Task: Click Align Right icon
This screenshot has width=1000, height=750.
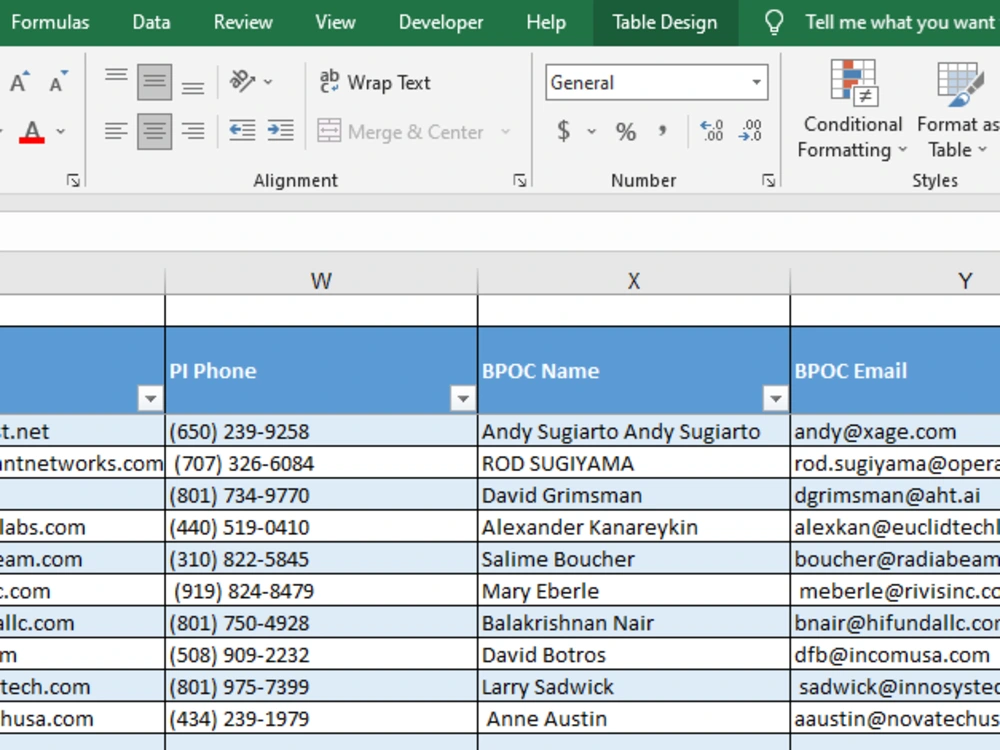Action: click(x=193, y=131)
